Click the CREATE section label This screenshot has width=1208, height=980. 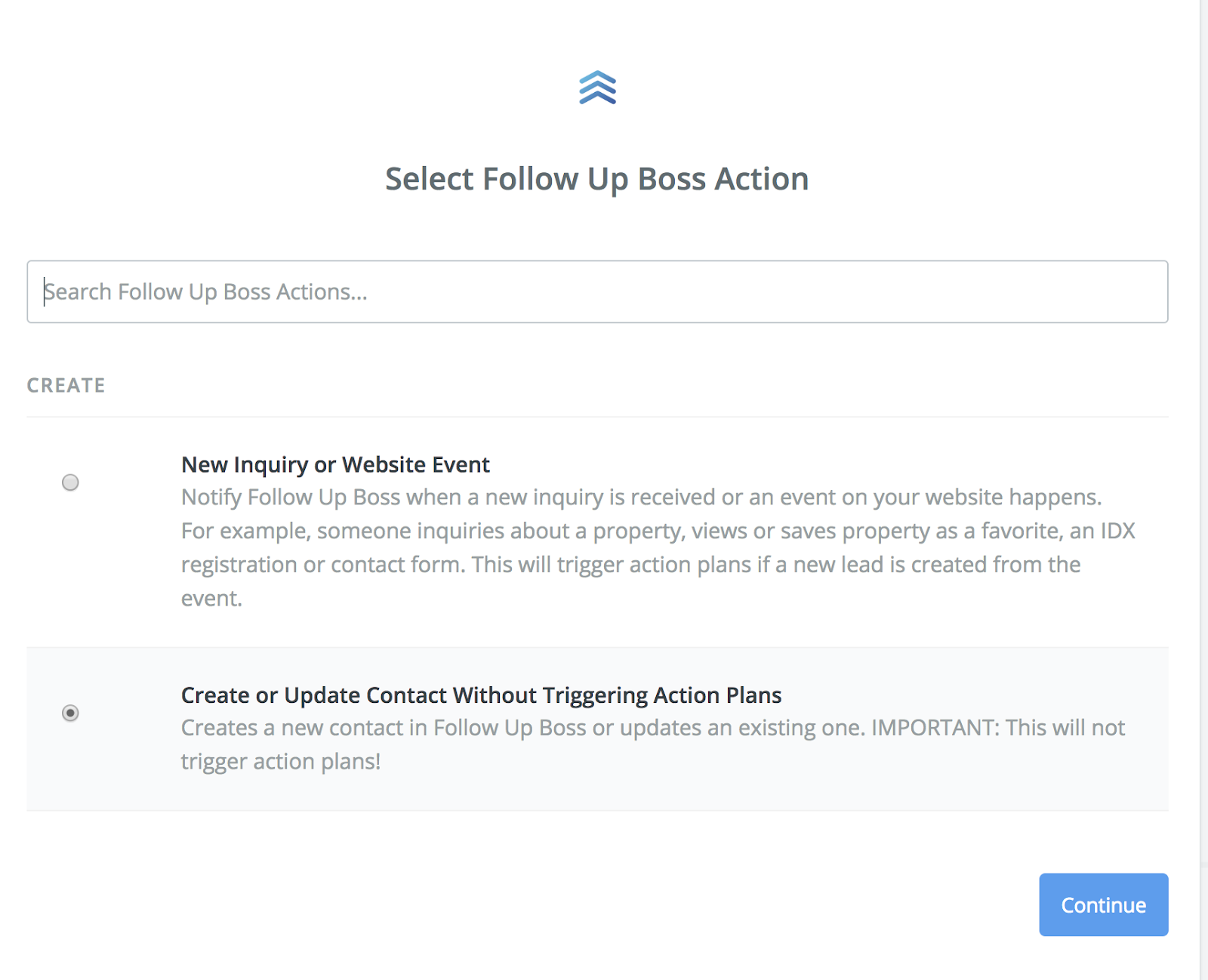(x=66, y=385)
